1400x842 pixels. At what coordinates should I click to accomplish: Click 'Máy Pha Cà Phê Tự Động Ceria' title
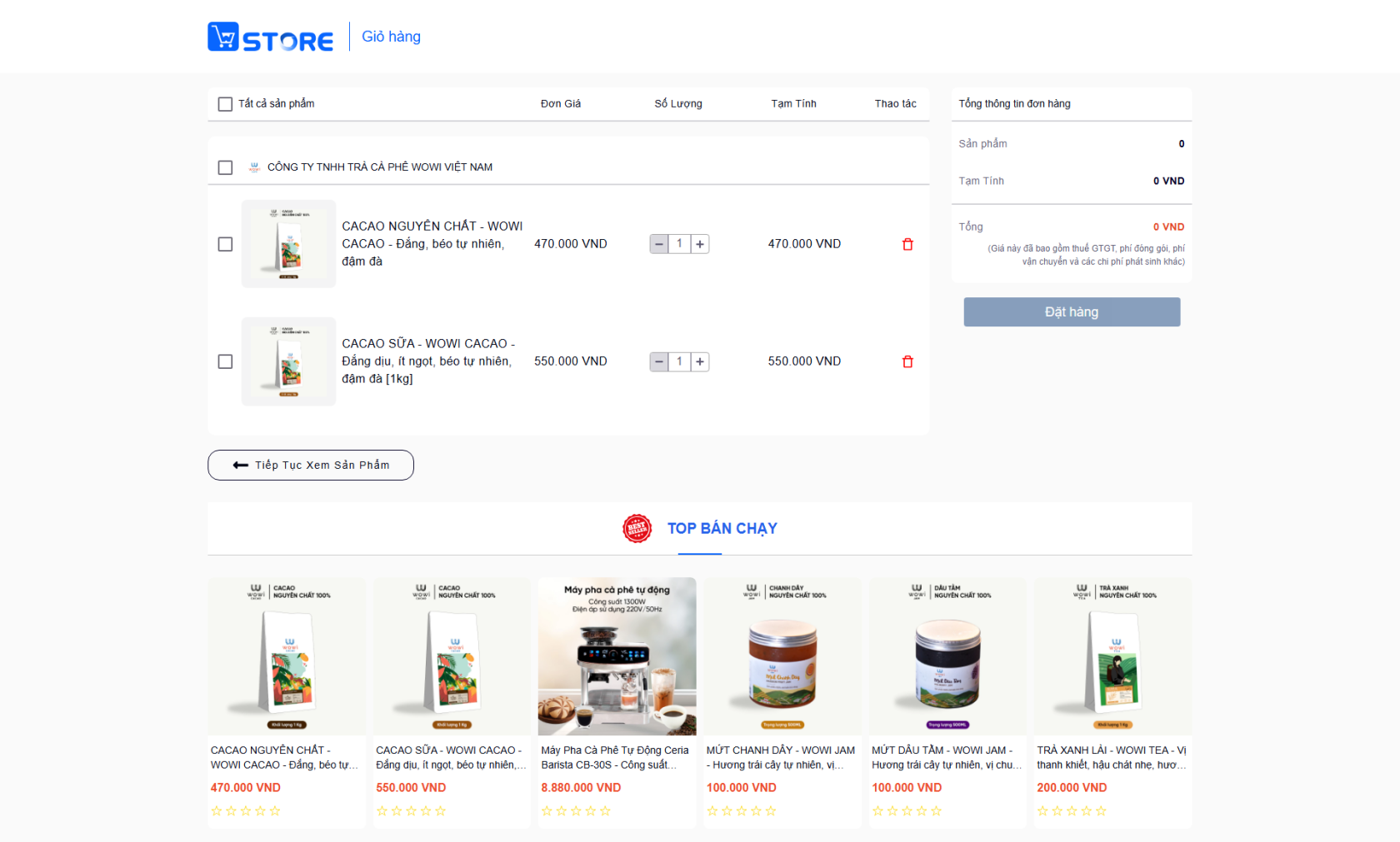point(615,757)
